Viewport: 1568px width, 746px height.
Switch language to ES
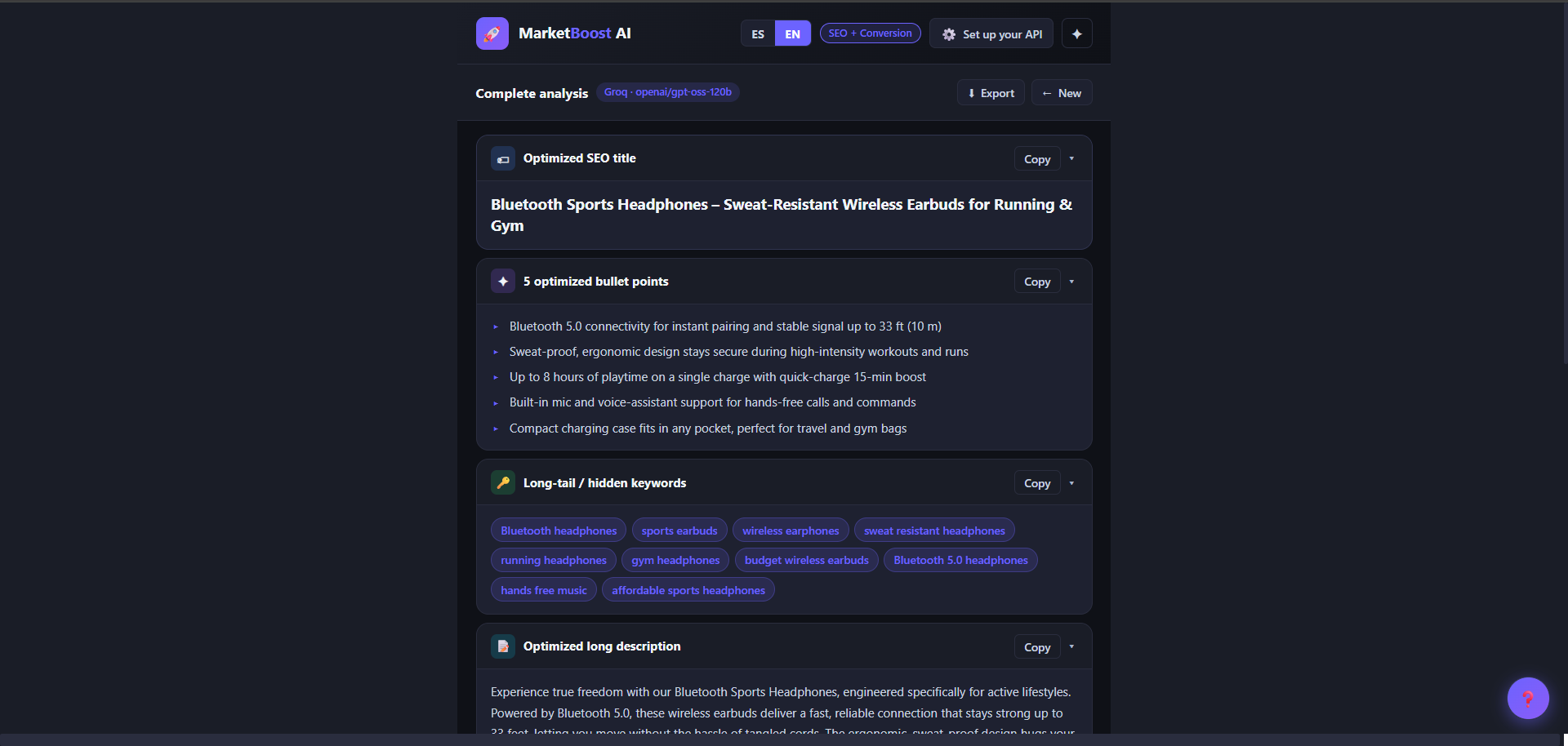[x=758, y=33]
